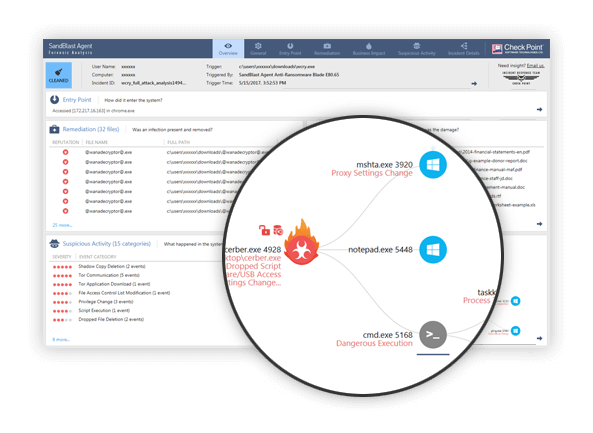
Task: Select the notepad.exe 5448 process node
Action: 433,250
